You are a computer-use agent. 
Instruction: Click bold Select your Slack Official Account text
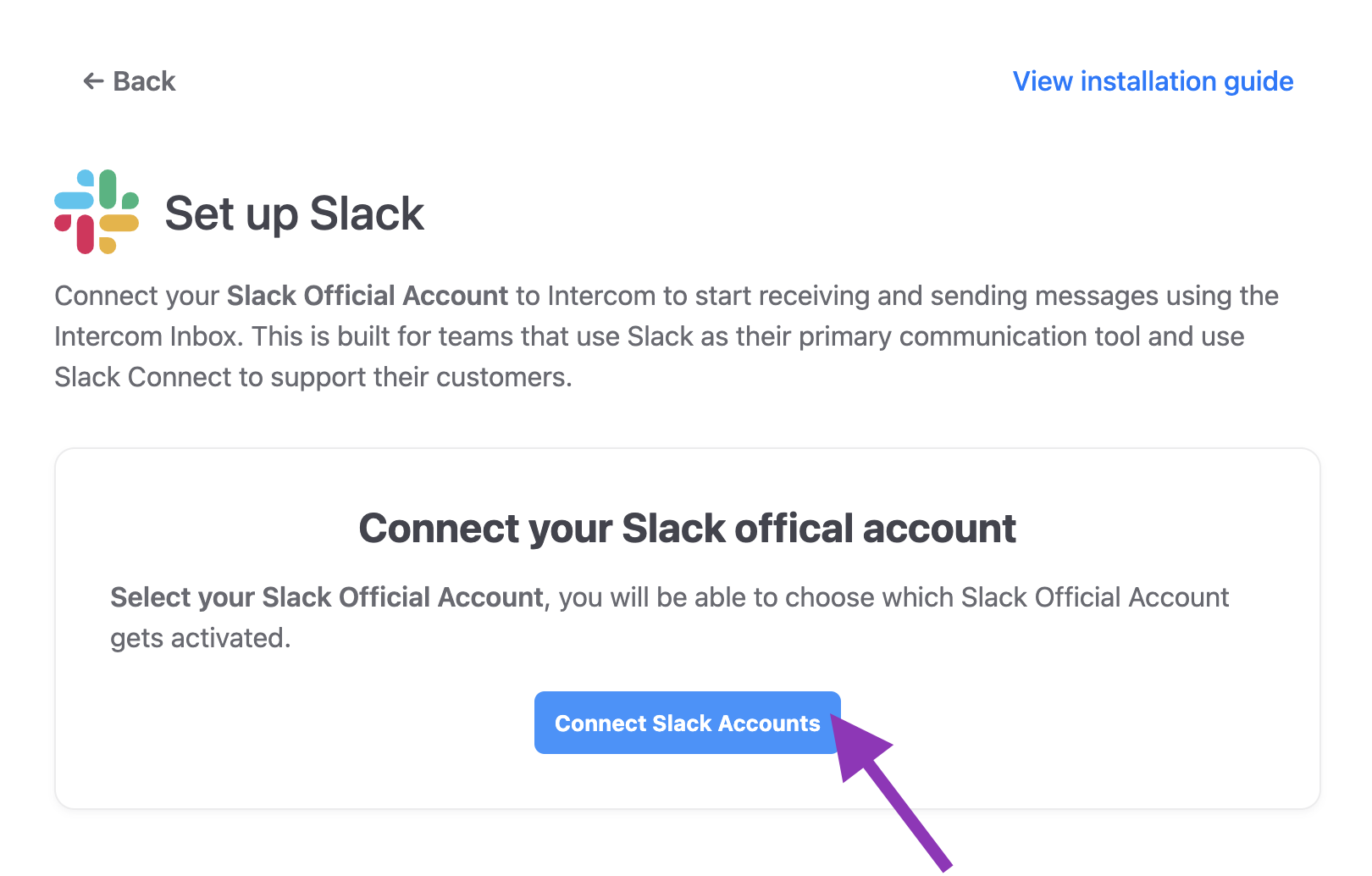pyautogui.click(x=327, y=597)
